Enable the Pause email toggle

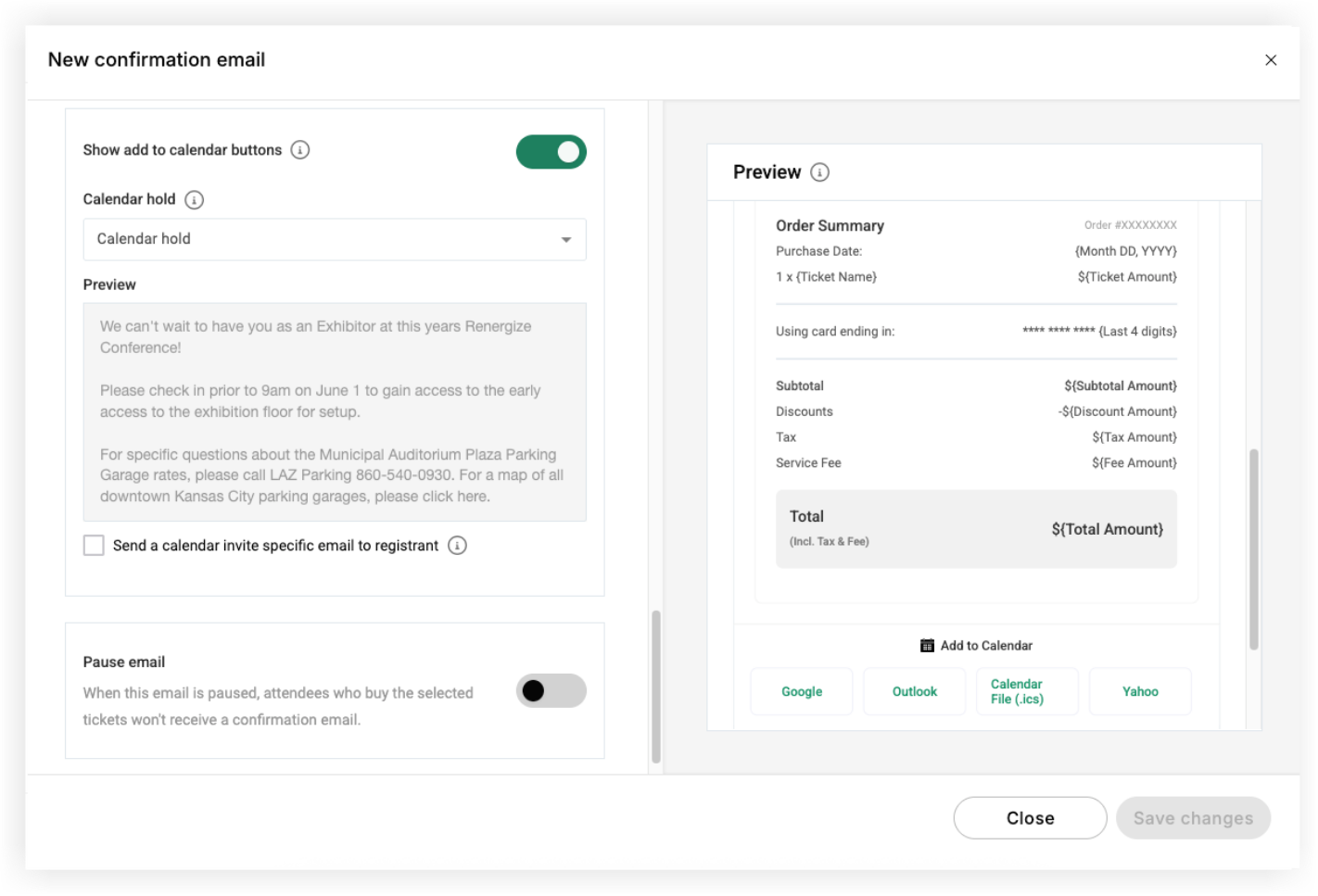pyautogui.click(x=551, y=691)
